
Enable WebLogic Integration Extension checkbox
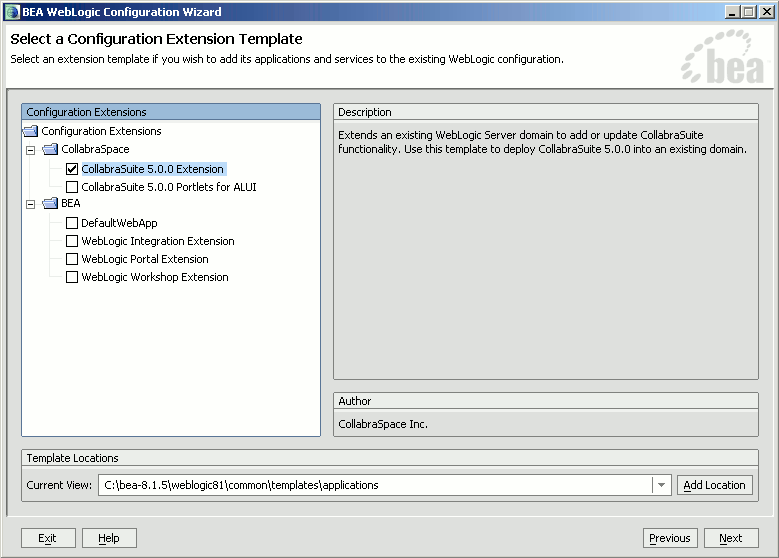click(x=72, y=241)
